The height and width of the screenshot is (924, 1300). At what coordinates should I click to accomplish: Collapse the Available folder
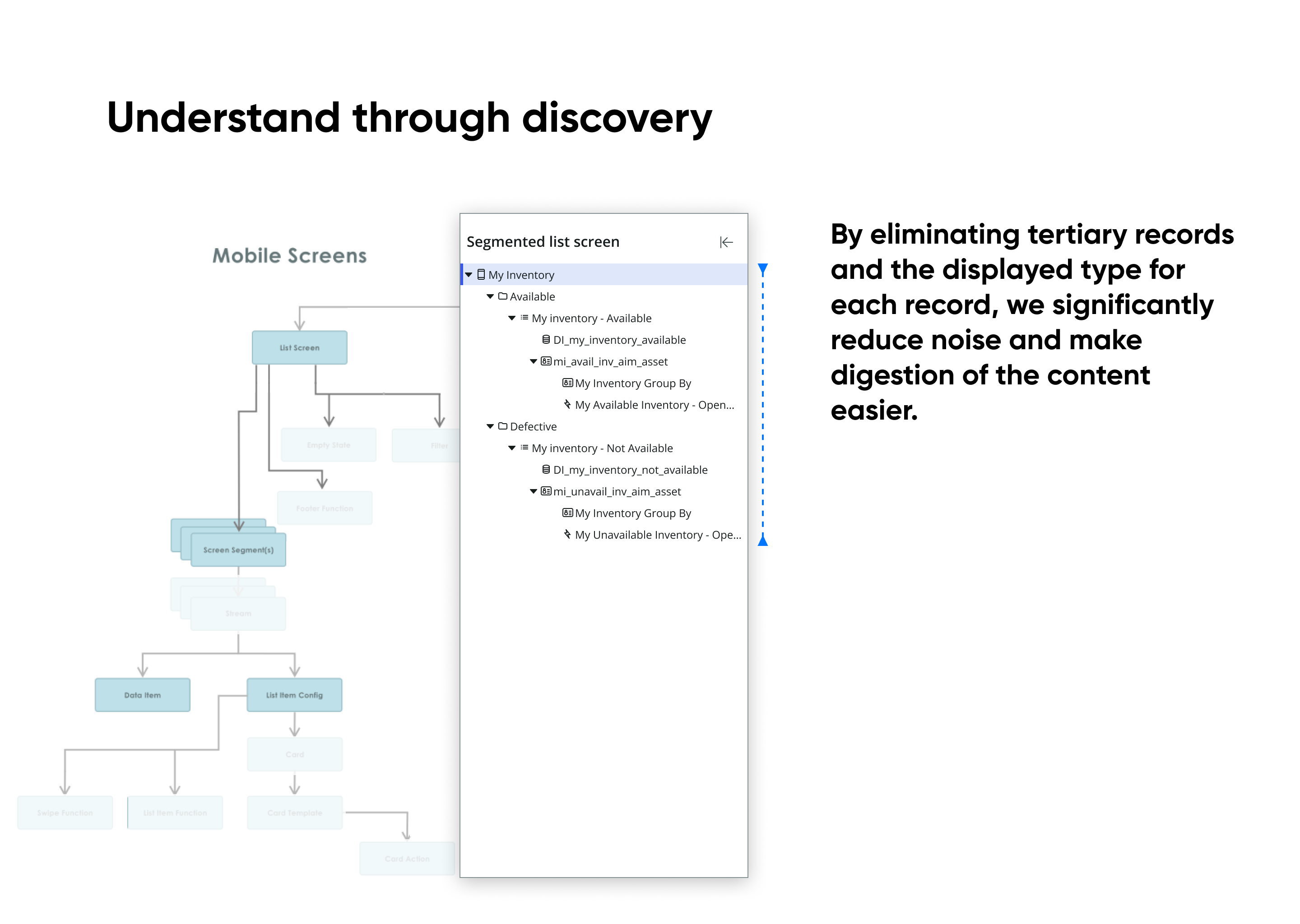[x=490, y=296]
